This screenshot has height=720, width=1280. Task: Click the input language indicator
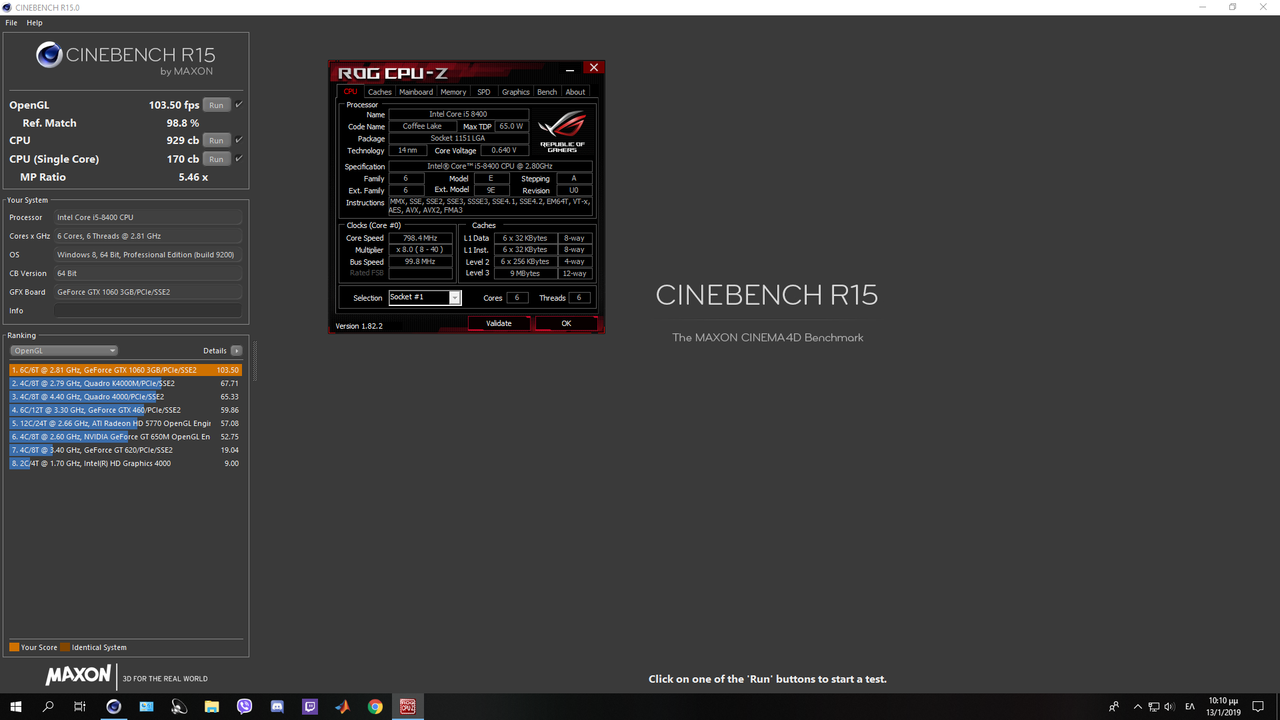click(1190, 707)
